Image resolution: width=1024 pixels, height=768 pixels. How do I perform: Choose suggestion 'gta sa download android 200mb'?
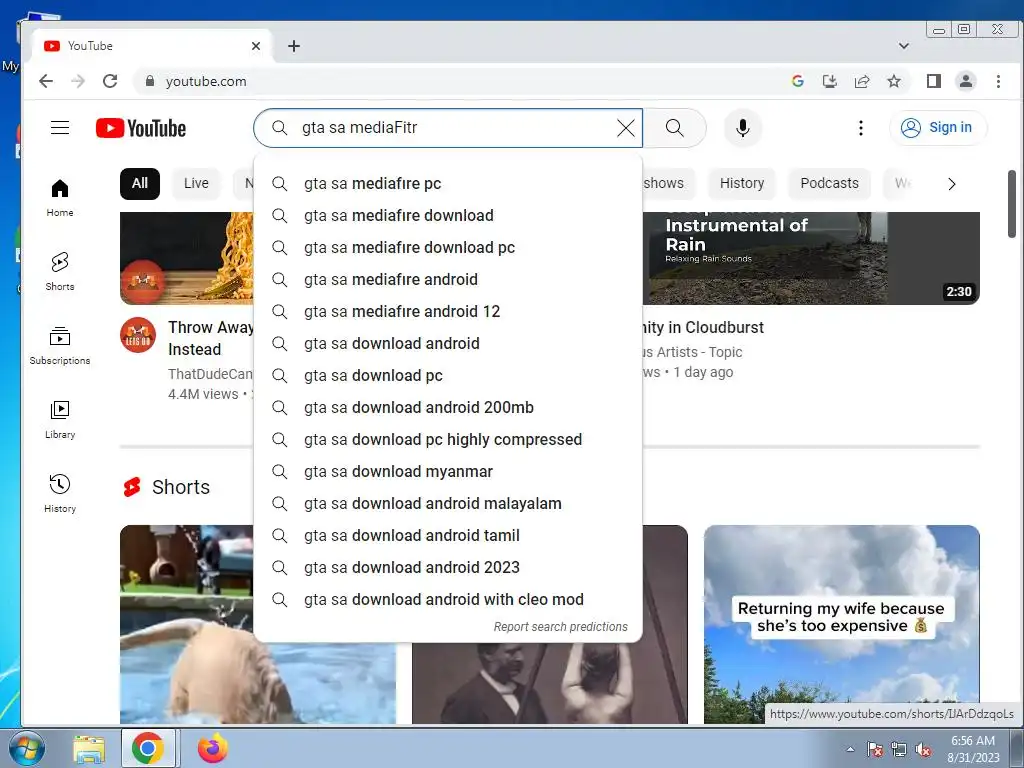pos(448,408)
